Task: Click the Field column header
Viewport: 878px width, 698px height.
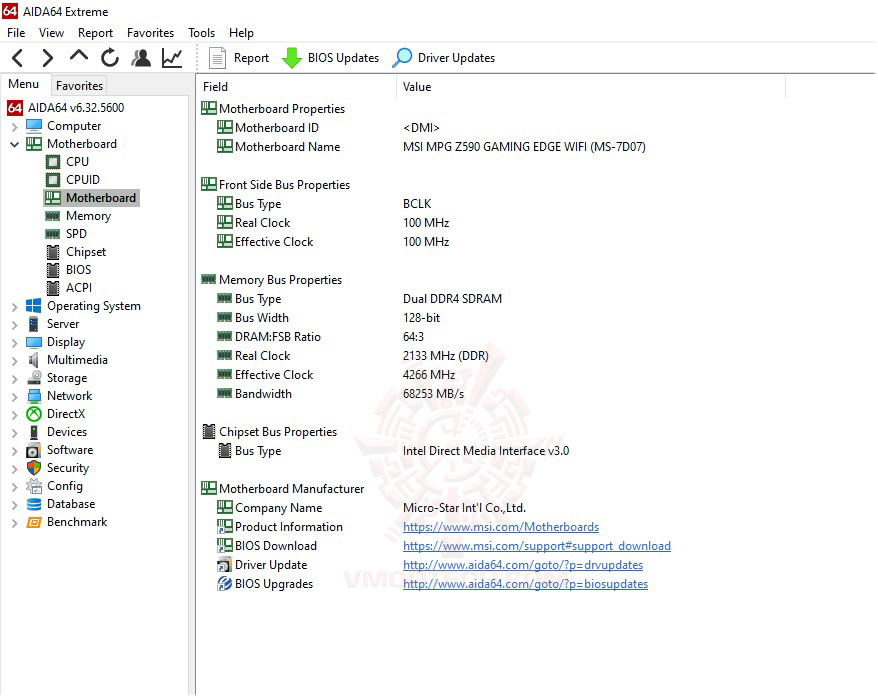Action: [297, 87]
